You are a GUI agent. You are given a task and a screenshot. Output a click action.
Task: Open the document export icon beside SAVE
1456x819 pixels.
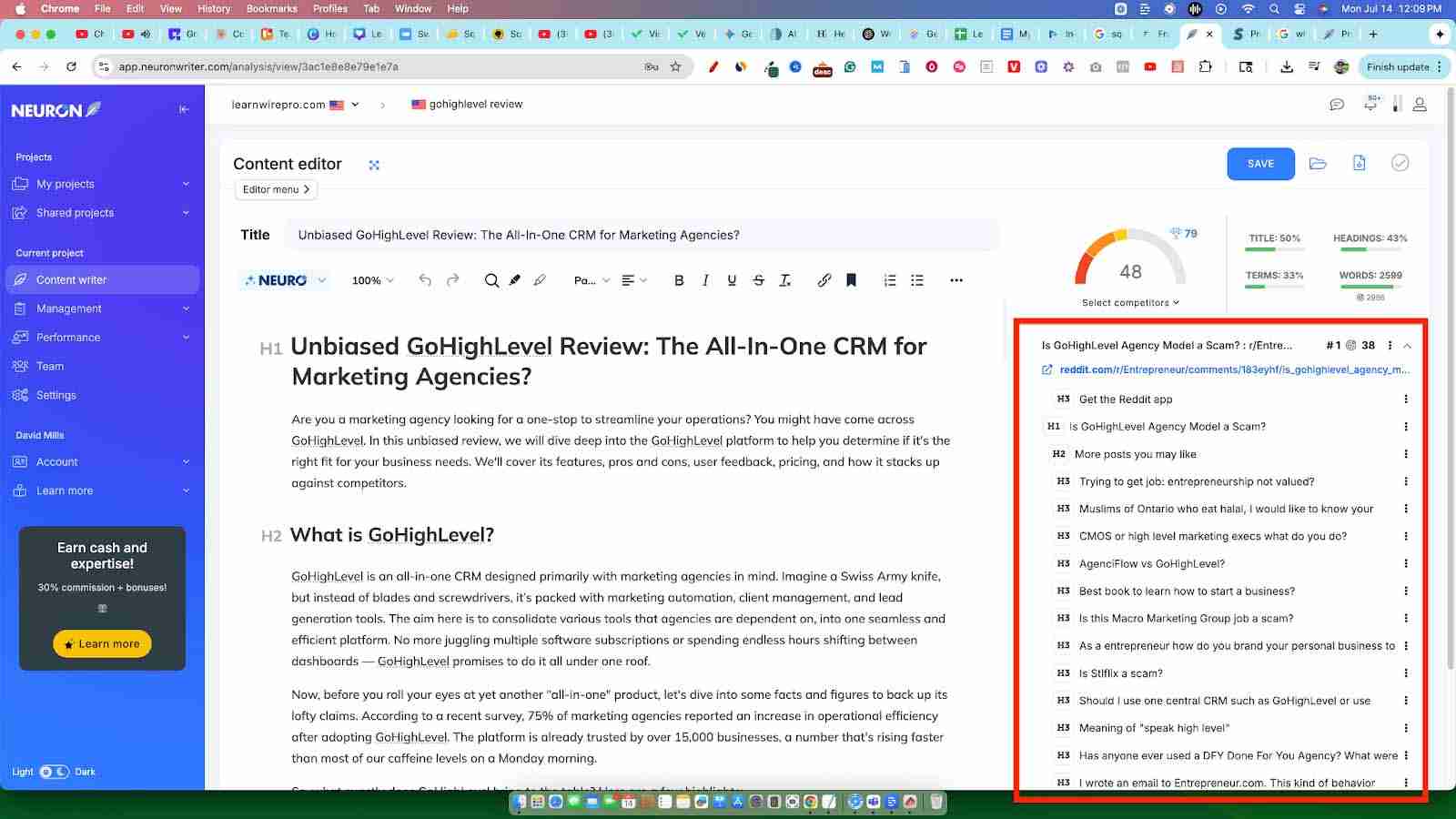point(1359,163)
